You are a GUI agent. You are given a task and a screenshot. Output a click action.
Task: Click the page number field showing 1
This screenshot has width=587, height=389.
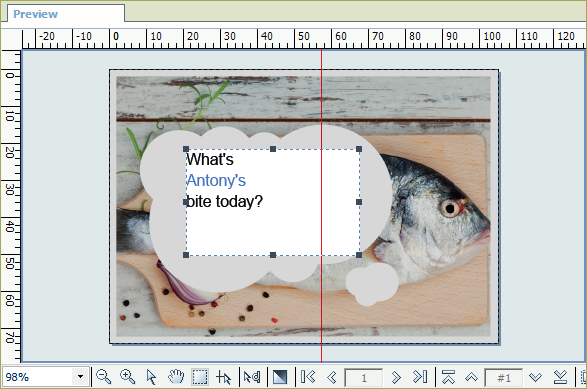point(364,378)
